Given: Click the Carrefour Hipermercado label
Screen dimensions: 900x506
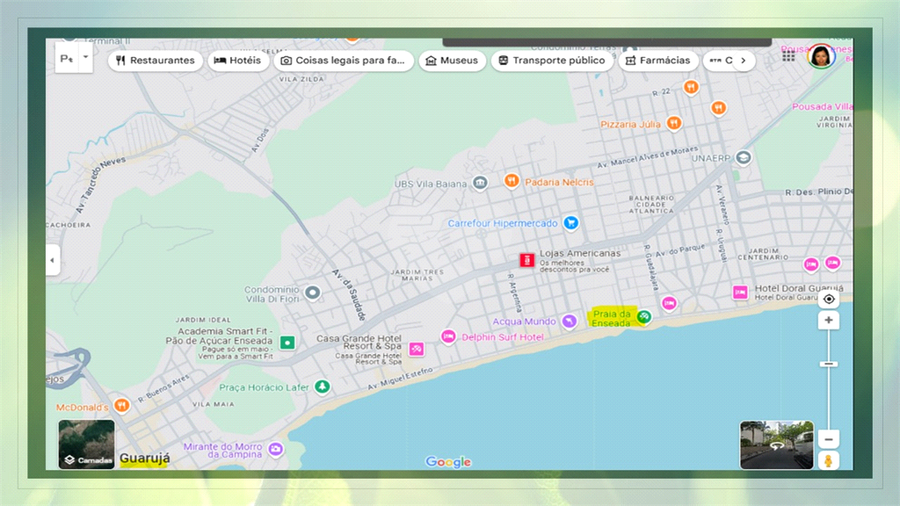Looking at the screenshot, I should [x=502, y=223].
